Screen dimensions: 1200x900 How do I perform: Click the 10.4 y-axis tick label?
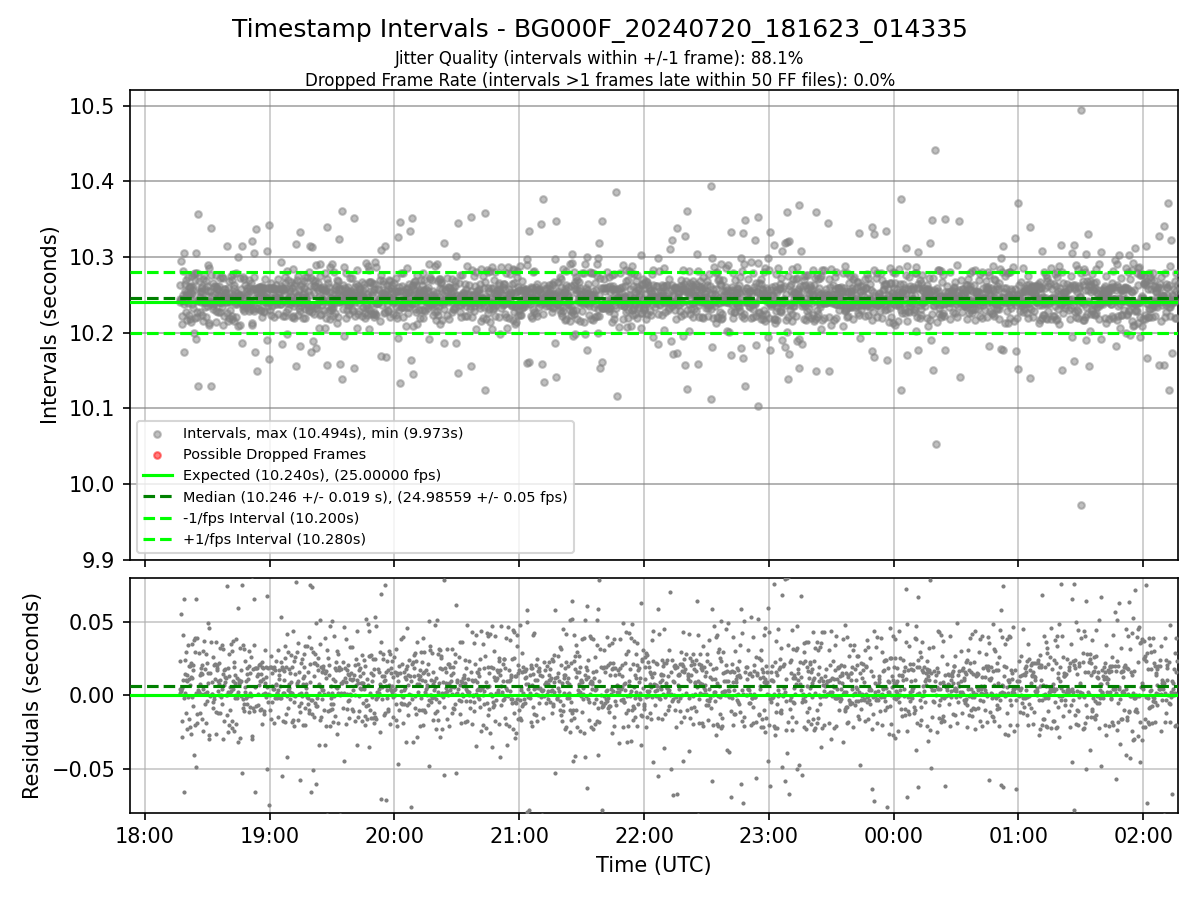click(x=92, y=182)
